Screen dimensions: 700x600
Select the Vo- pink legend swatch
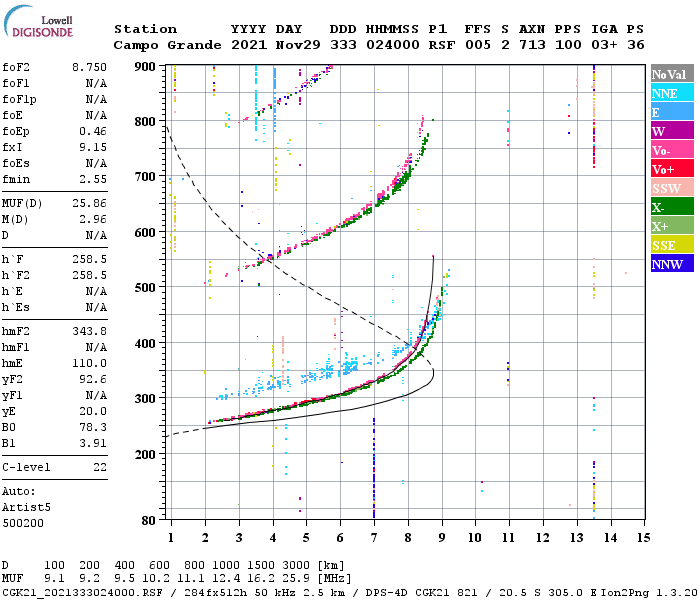[672, 150]
